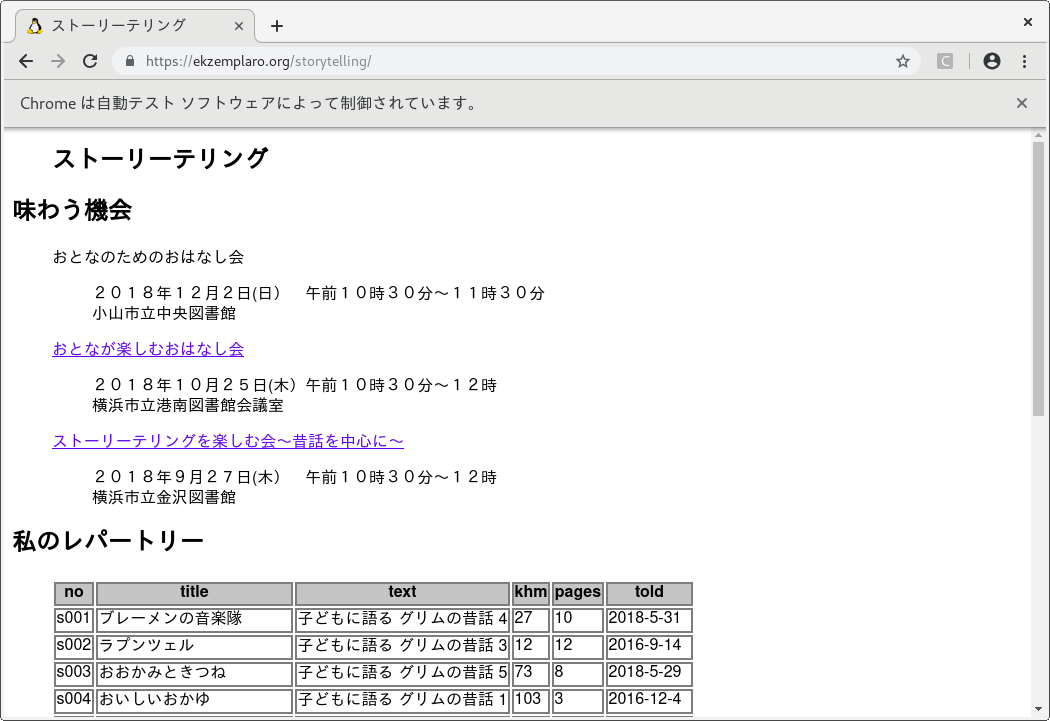
Task: Dismiss the automation notification with the X
Action: pos(1022,102)
